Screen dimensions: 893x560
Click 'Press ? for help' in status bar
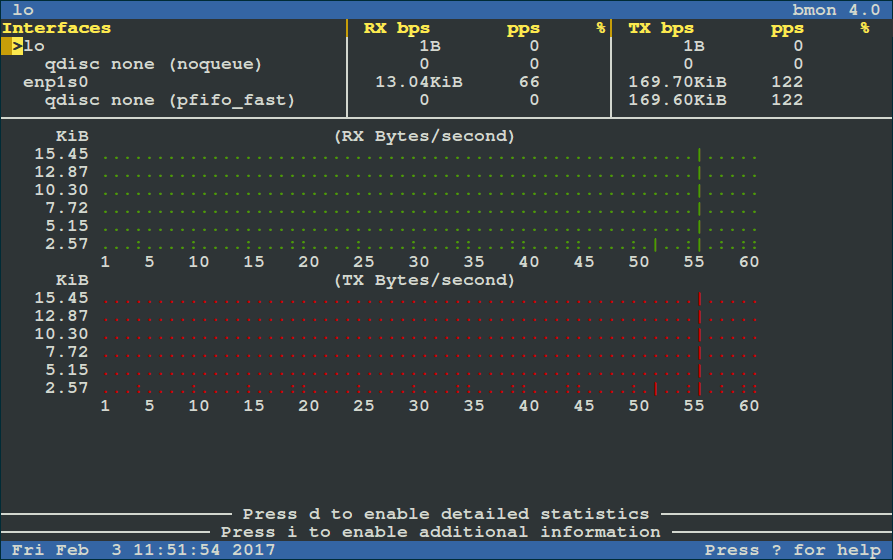tap(792, 550)
